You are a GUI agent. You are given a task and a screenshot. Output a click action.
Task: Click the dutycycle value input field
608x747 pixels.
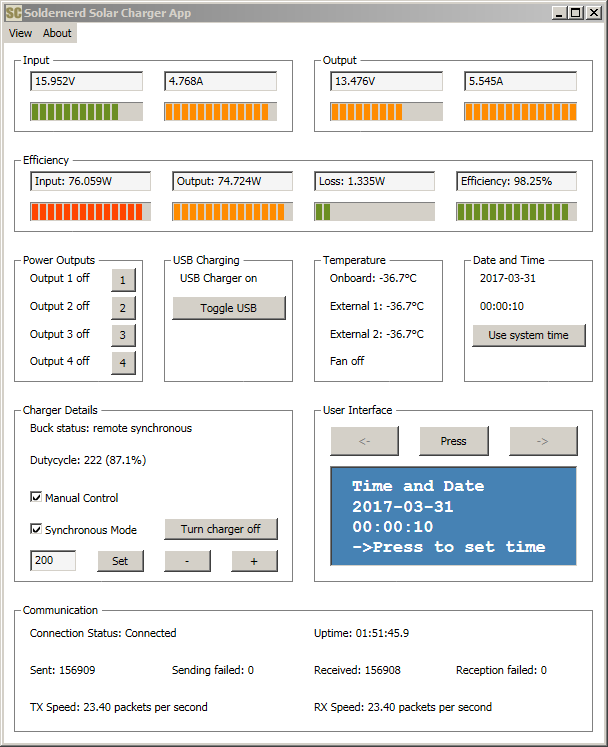53,561
